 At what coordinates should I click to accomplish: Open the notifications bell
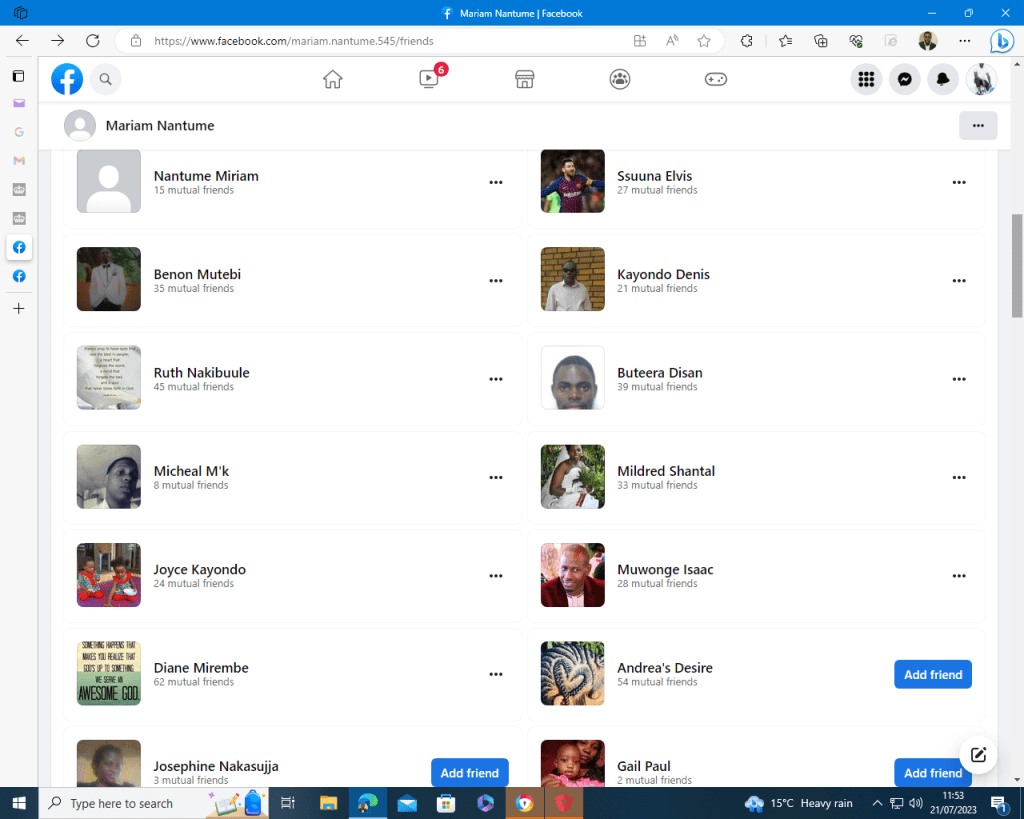(x=943, y=79)
